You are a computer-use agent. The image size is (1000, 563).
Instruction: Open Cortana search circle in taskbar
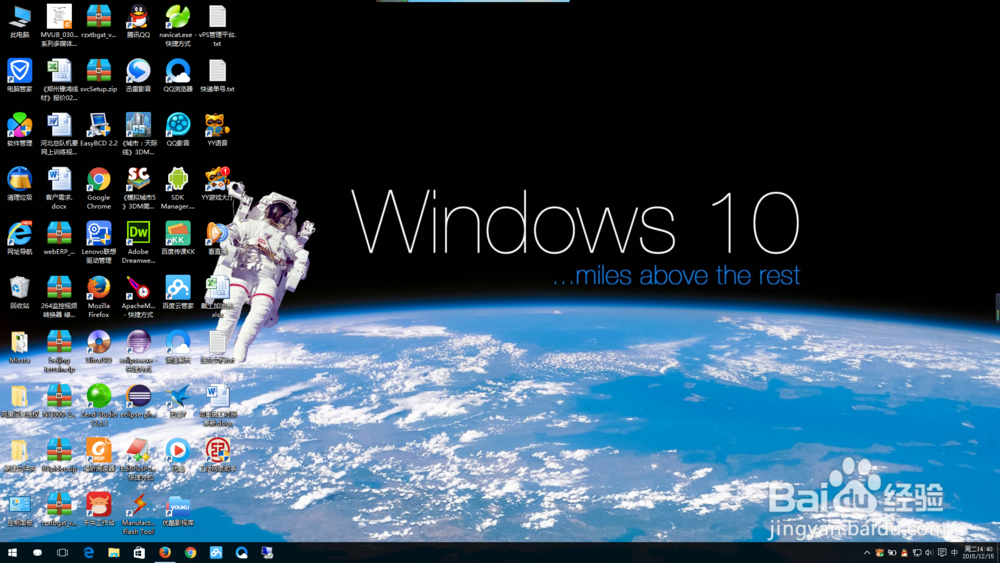tap(37, 553)
